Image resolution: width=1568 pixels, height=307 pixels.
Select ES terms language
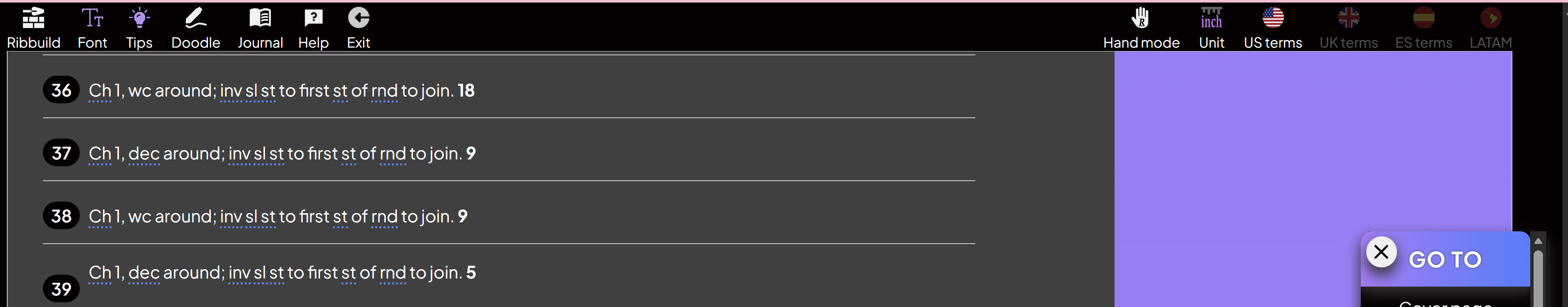(1424, 27)
